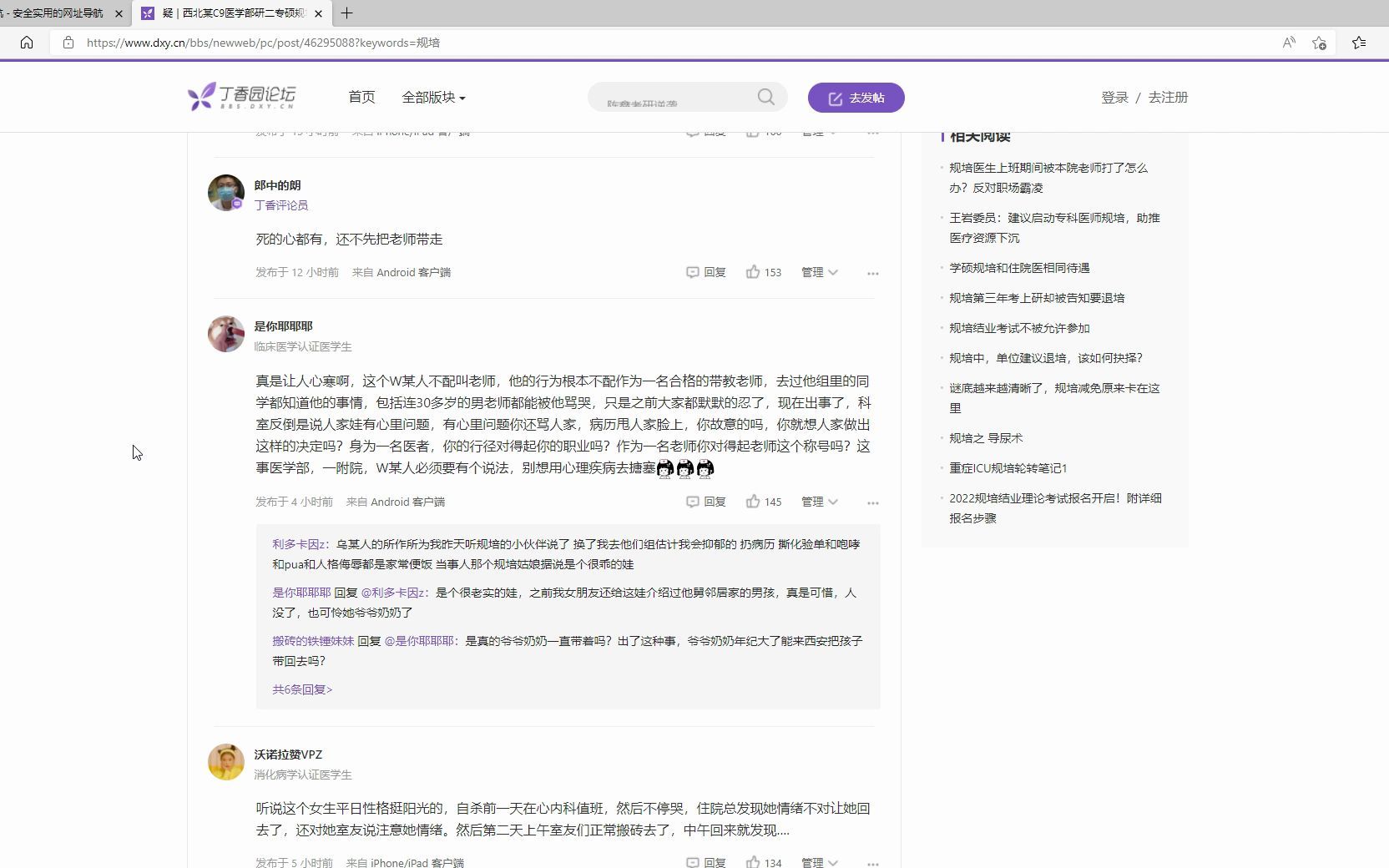
Task: Open the favorites list icon
Action: tap(1359, 43)
